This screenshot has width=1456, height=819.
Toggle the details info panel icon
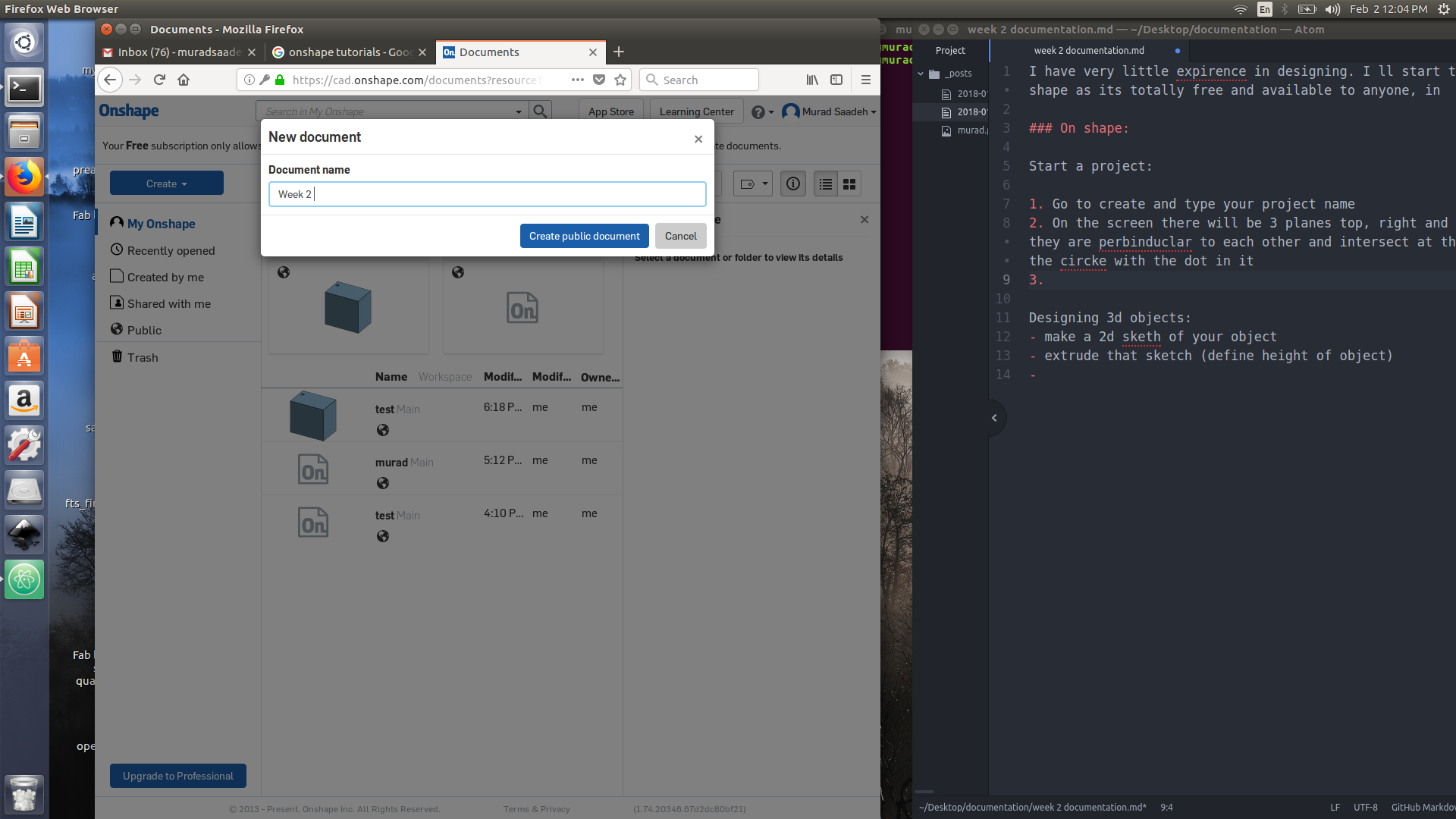(793, 184)
